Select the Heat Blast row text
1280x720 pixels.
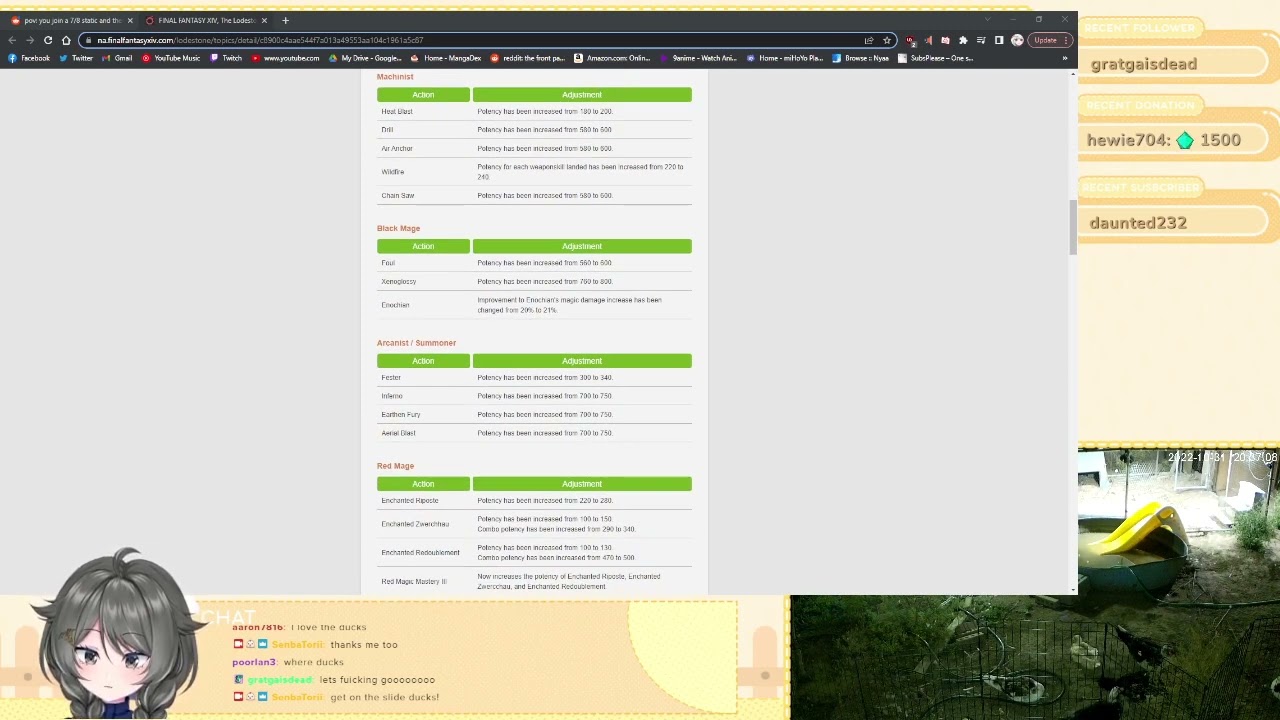(397, 112)
